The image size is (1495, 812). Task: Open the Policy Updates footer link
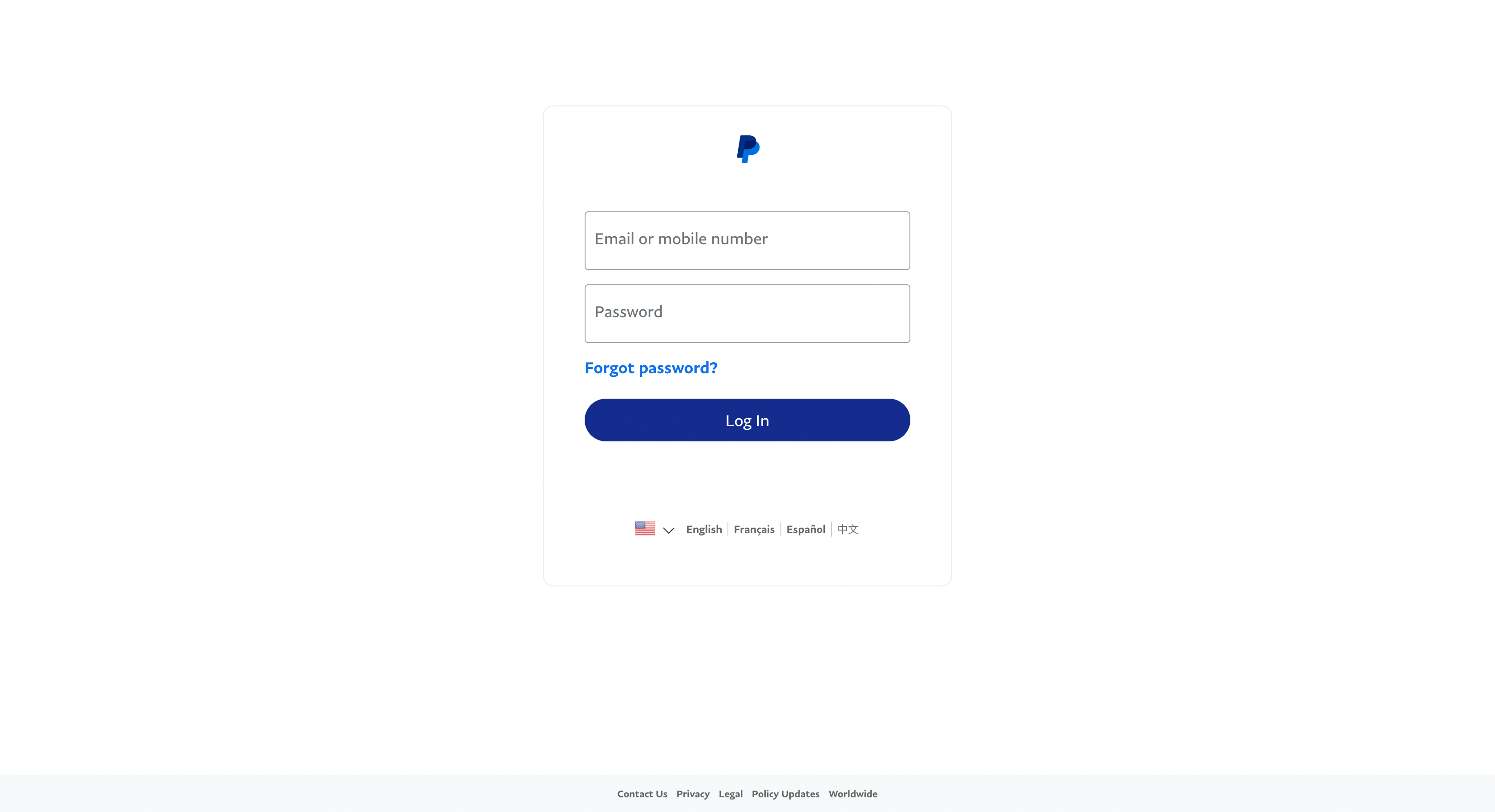(x=785, y=793)
